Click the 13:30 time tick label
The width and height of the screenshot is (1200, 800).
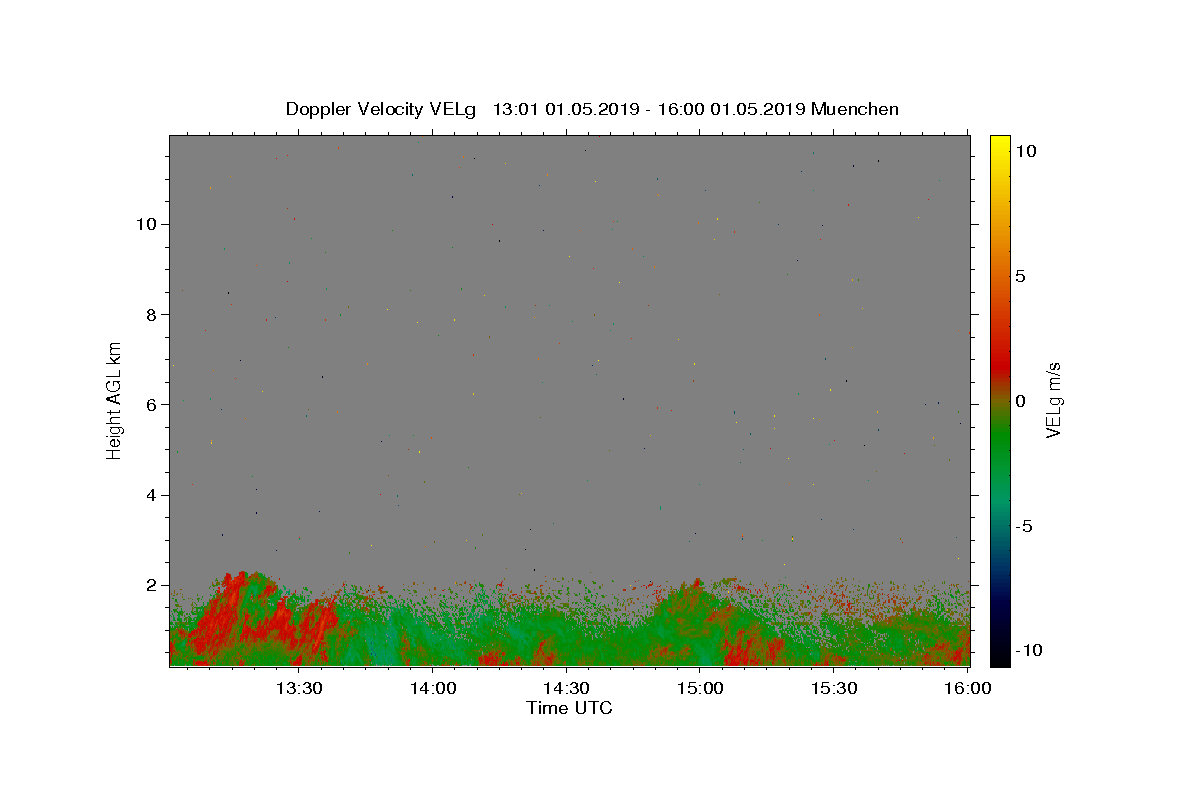(298, 688)
